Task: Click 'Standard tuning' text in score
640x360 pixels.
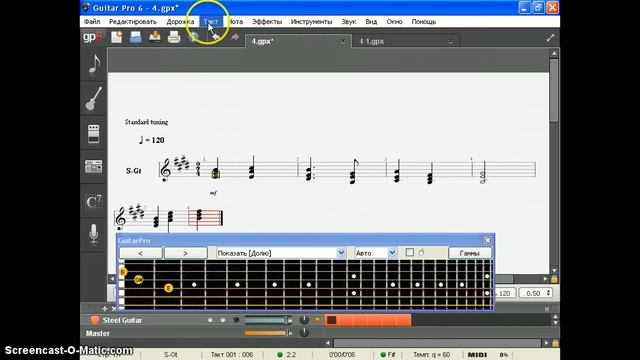Action: click(146, 122)
